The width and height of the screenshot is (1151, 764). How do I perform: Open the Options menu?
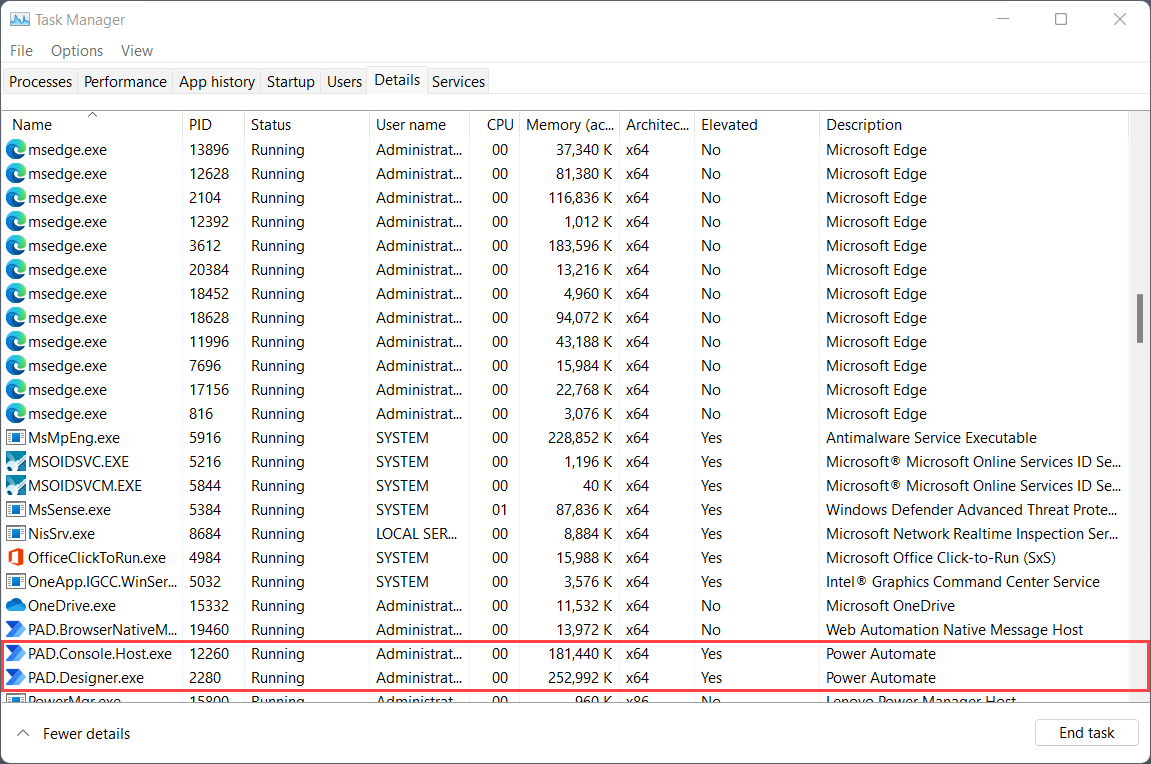[76, 50]
